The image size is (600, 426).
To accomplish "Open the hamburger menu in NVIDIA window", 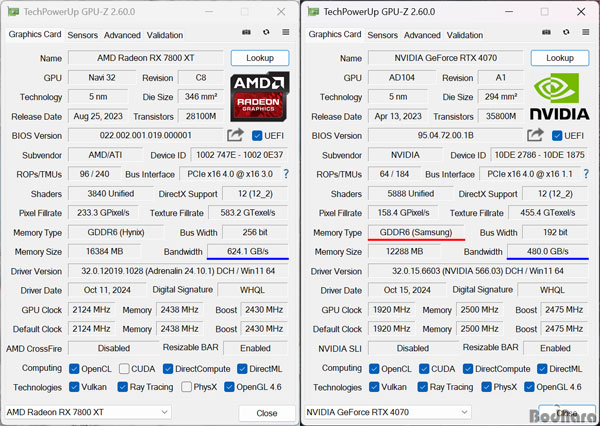I will click(585, 34).
